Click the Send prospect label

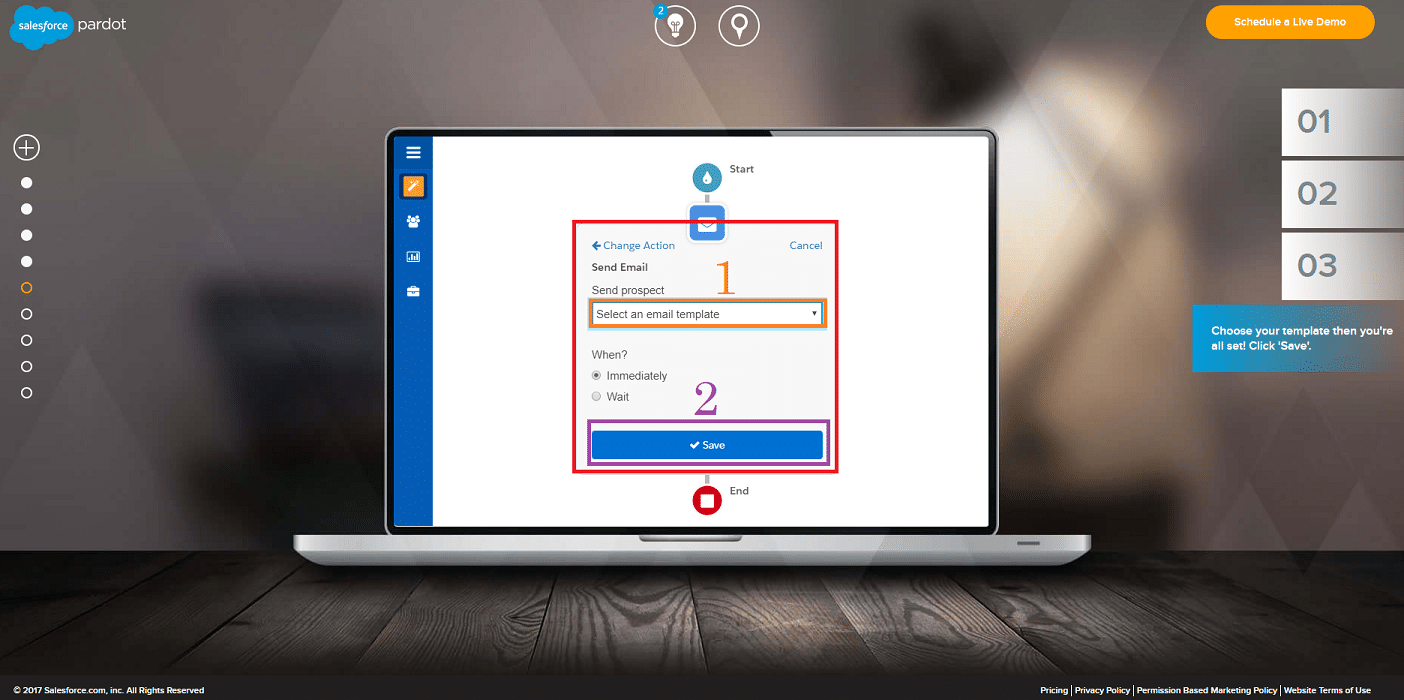click(628, 290)
